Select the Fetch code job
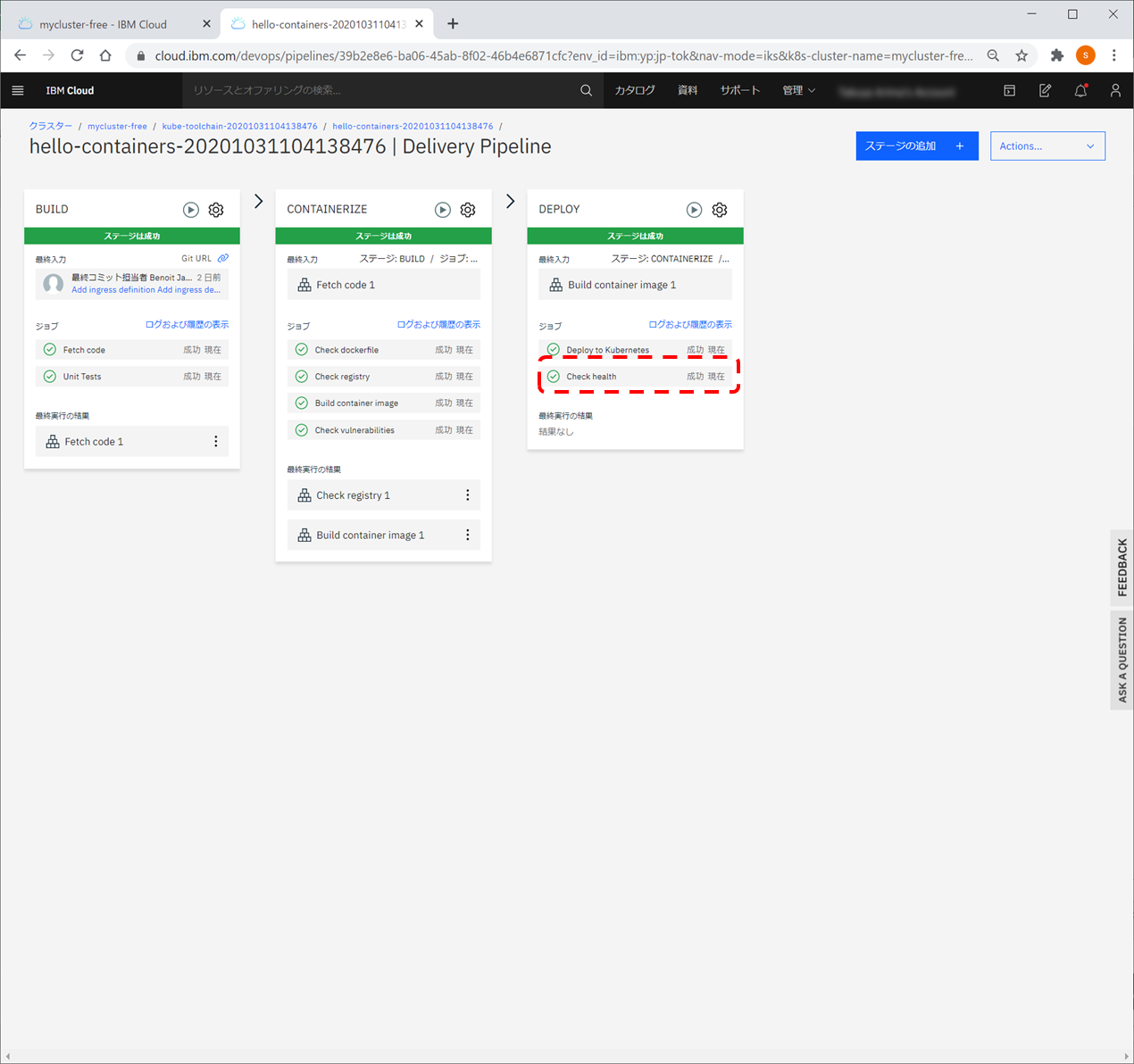 click(132, 350)
